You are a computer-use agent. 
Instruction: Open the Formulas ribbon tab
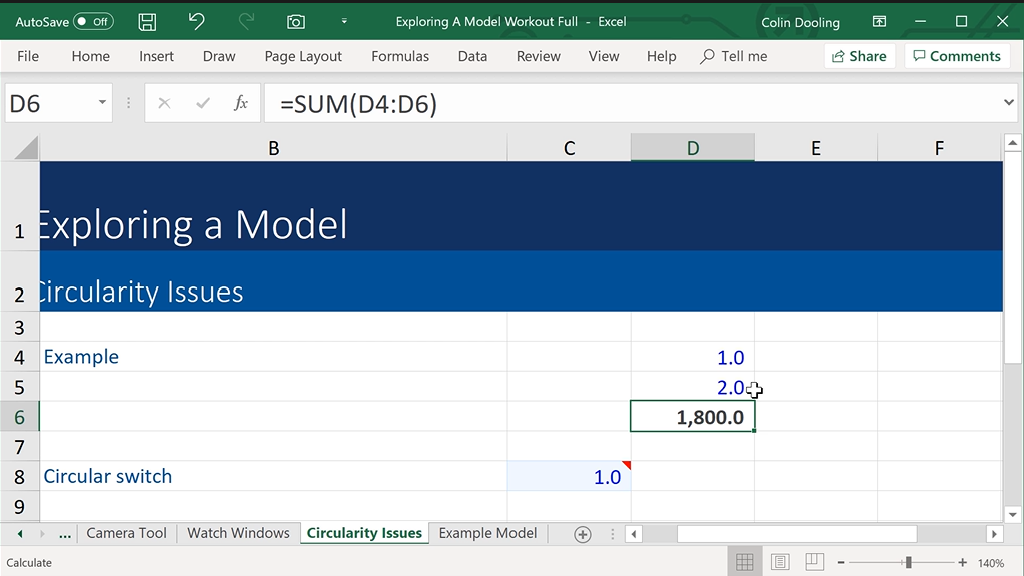tap(400, 56)
